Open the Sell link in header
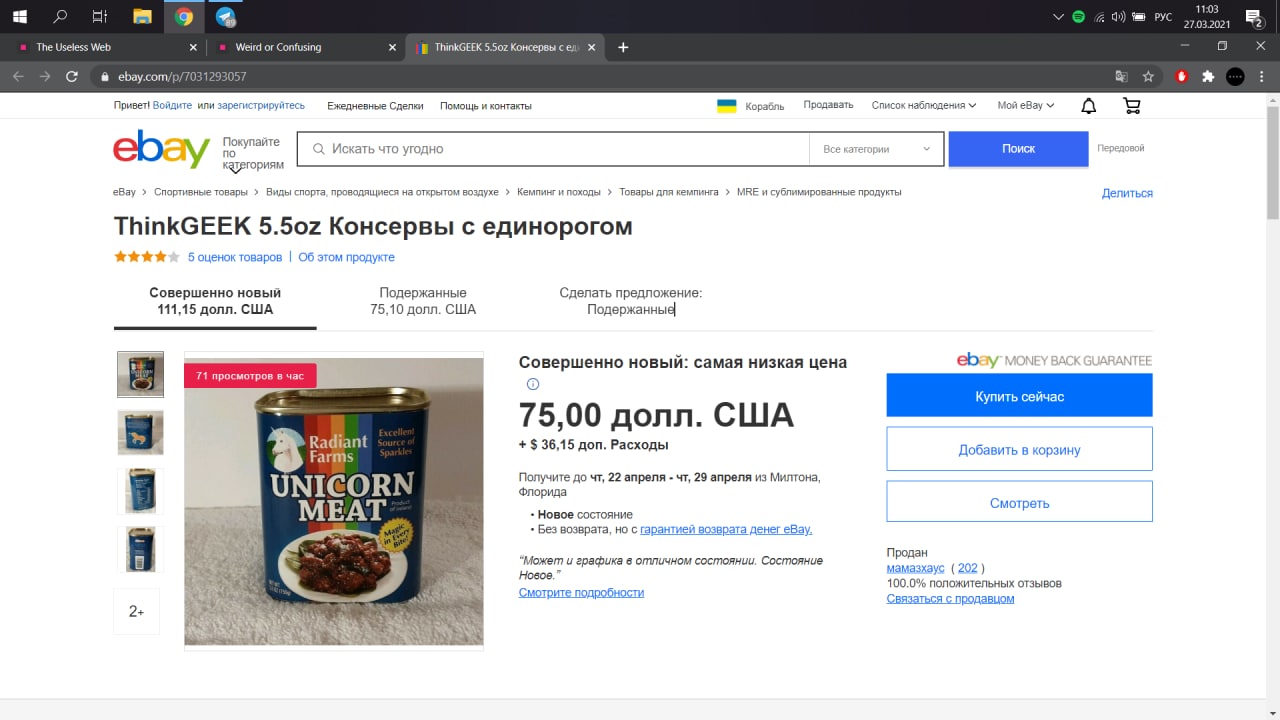The height and width of the screenshot is (720, 1280). (x=828, y=105)
